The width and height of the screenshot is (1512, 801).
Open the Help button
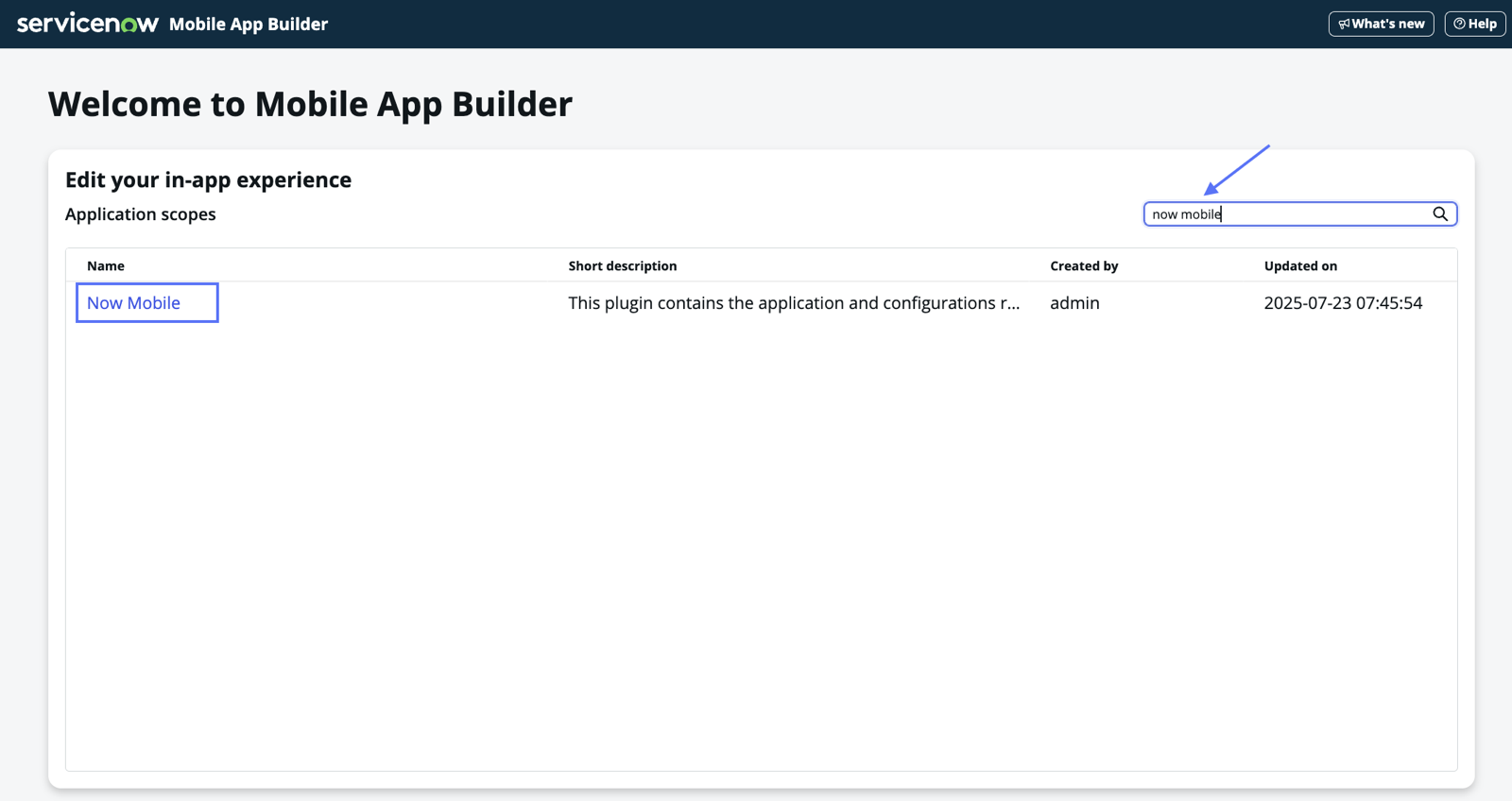[1474, 24]
